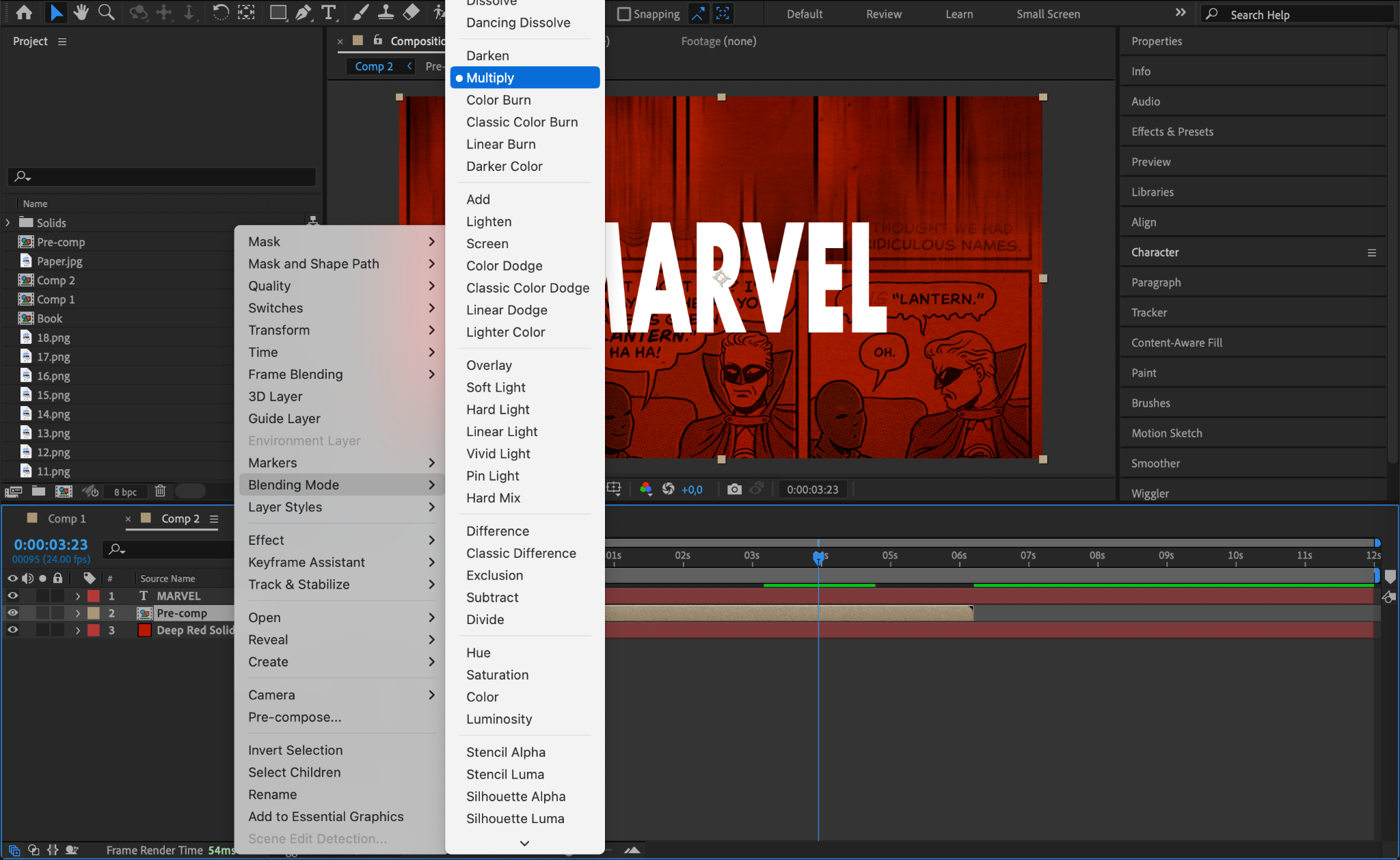The width and height of the screenshot is (1400, 860).
Task: Enable the Snapping checkbox
Action: (623, 14)
